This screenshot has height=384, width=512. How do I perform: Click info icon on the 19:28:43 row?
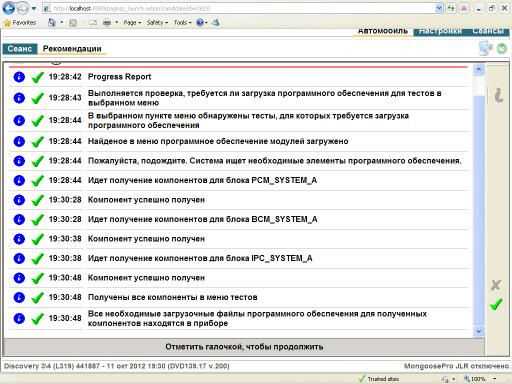click(19, 98)
